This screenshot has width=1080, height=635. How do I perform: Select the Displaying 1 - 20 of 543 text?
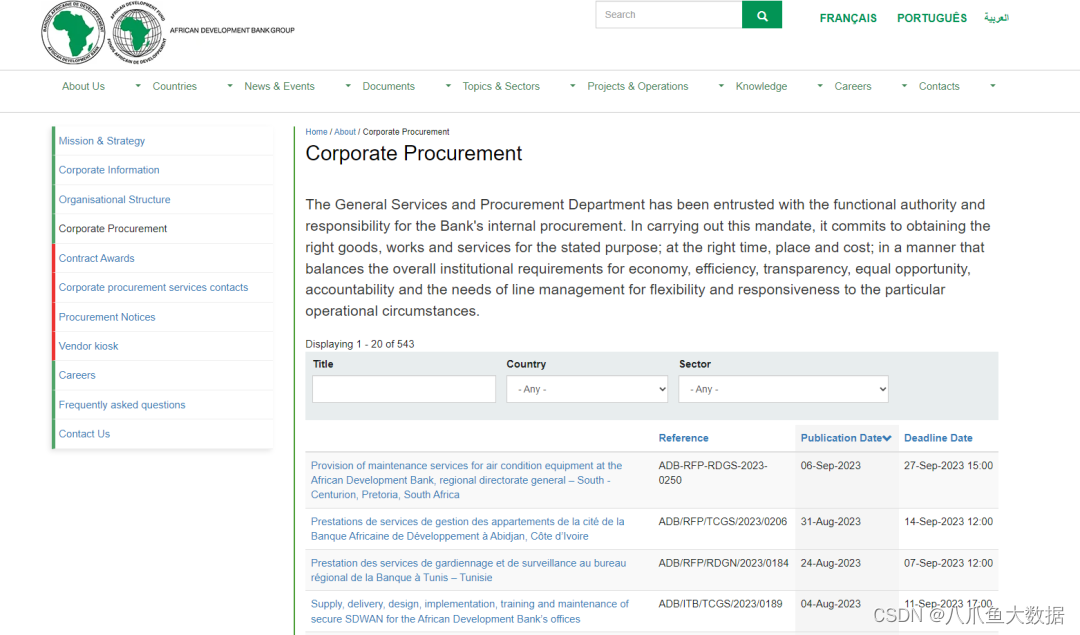tap(360, 344)
